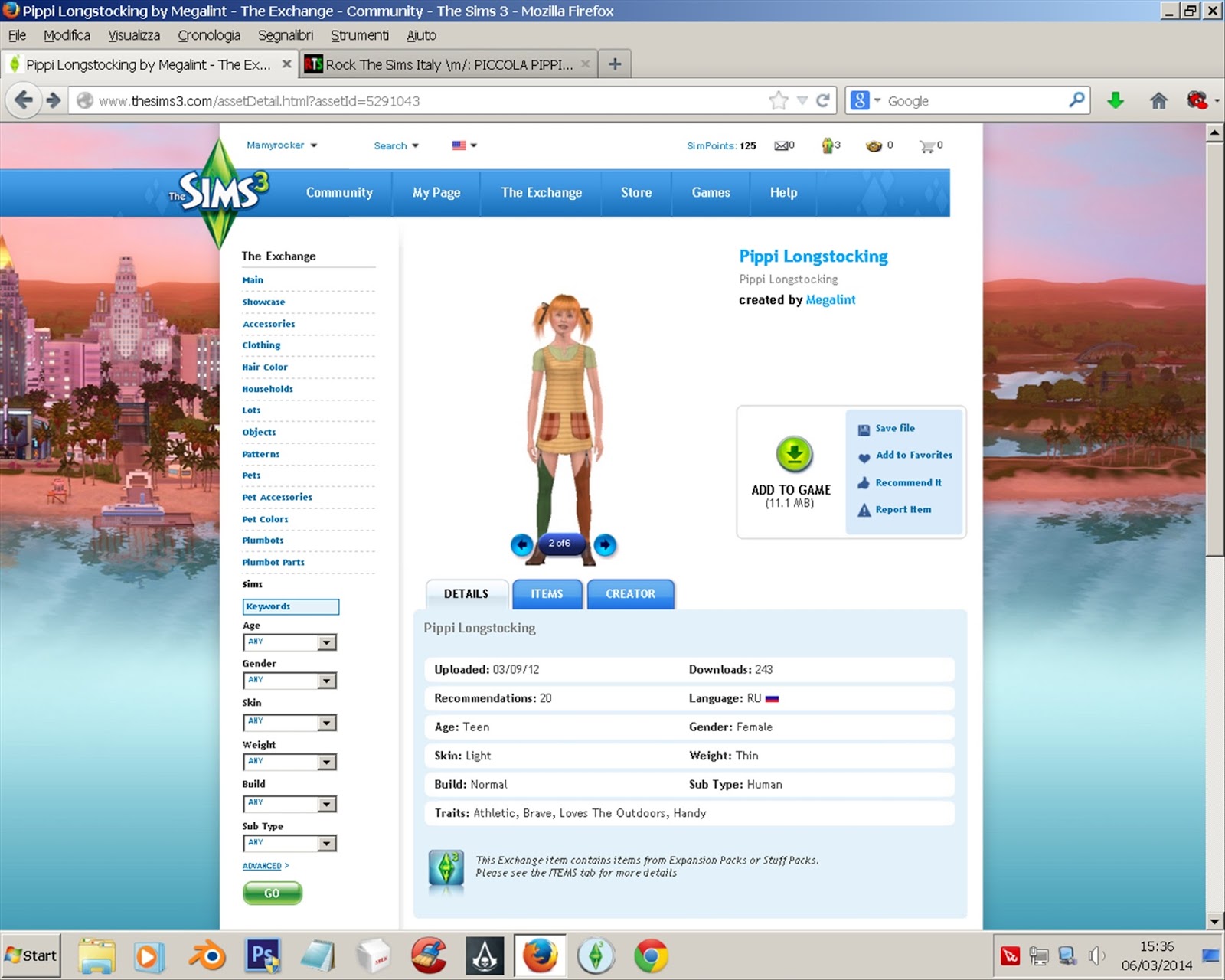
Task: Open Firefox Segnalibri menu
Action: click(286, 35)
